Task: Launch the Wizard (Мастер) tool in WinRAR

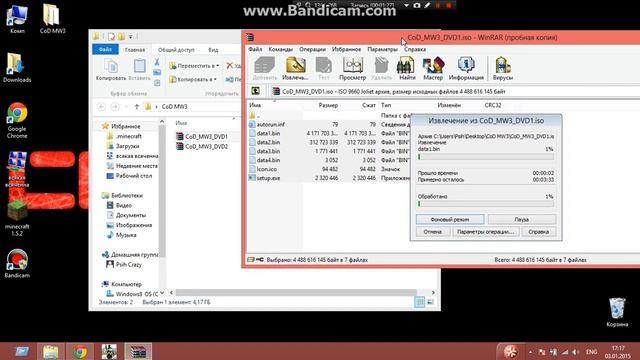Action: coord(433,68)
